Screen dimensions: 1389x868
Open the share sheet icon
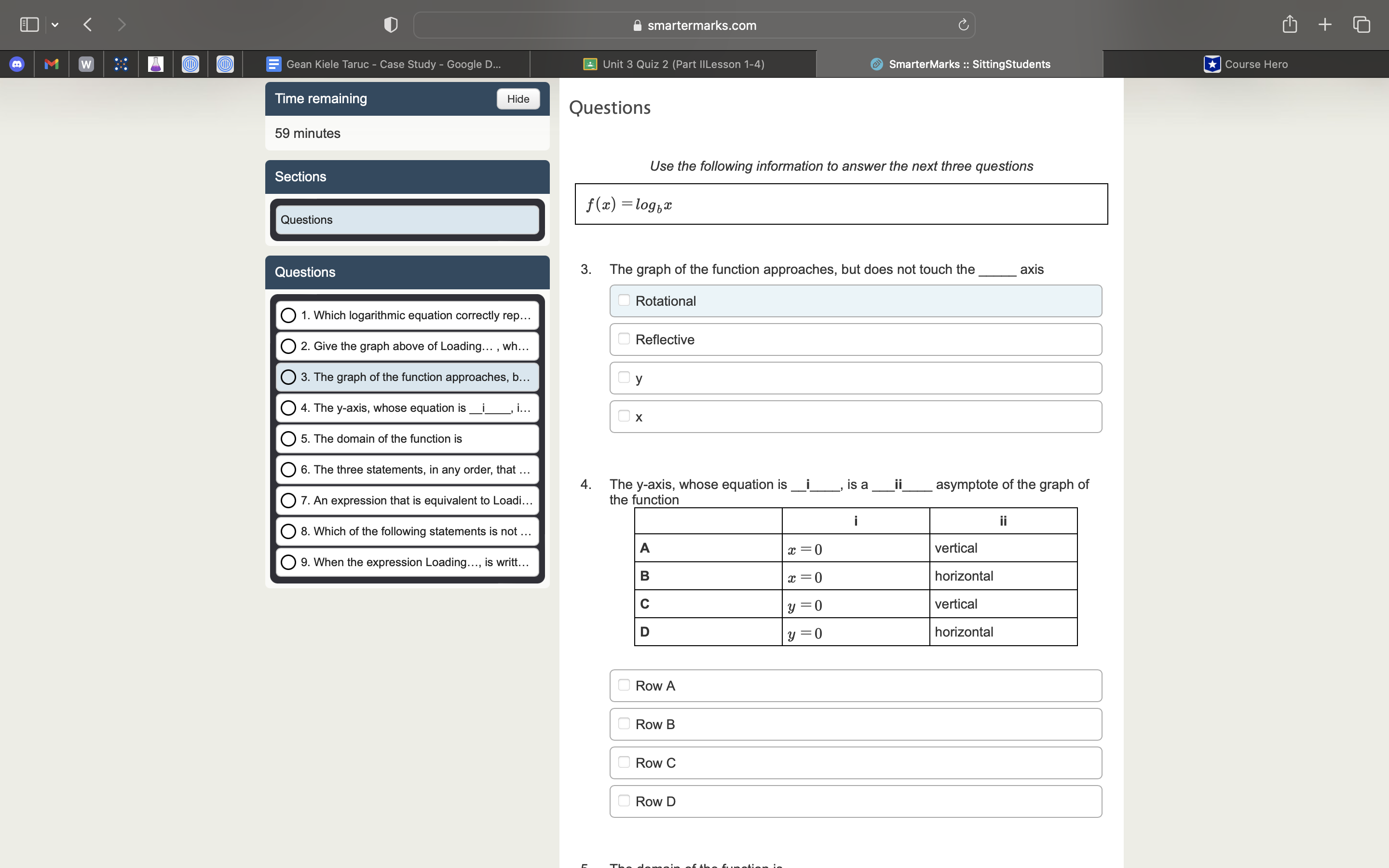pos(1289,24)
